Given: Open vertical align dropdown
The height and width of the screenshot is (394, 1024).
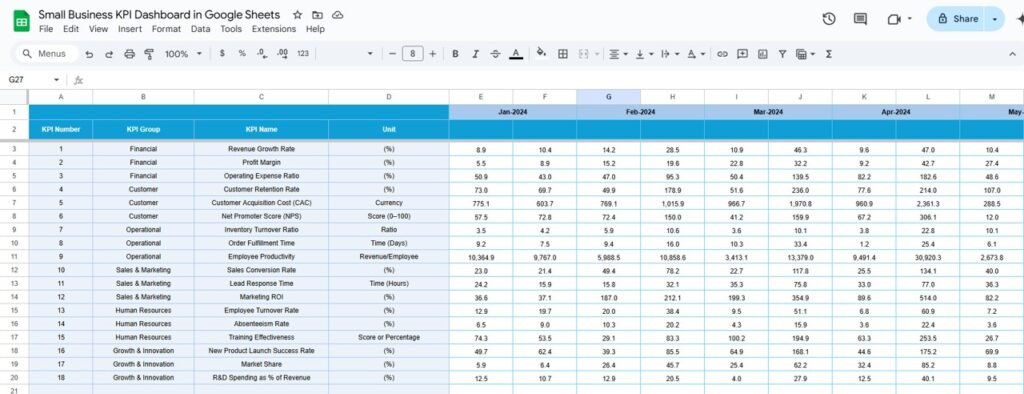Looking at the screenshot, I should click(644, 54).
